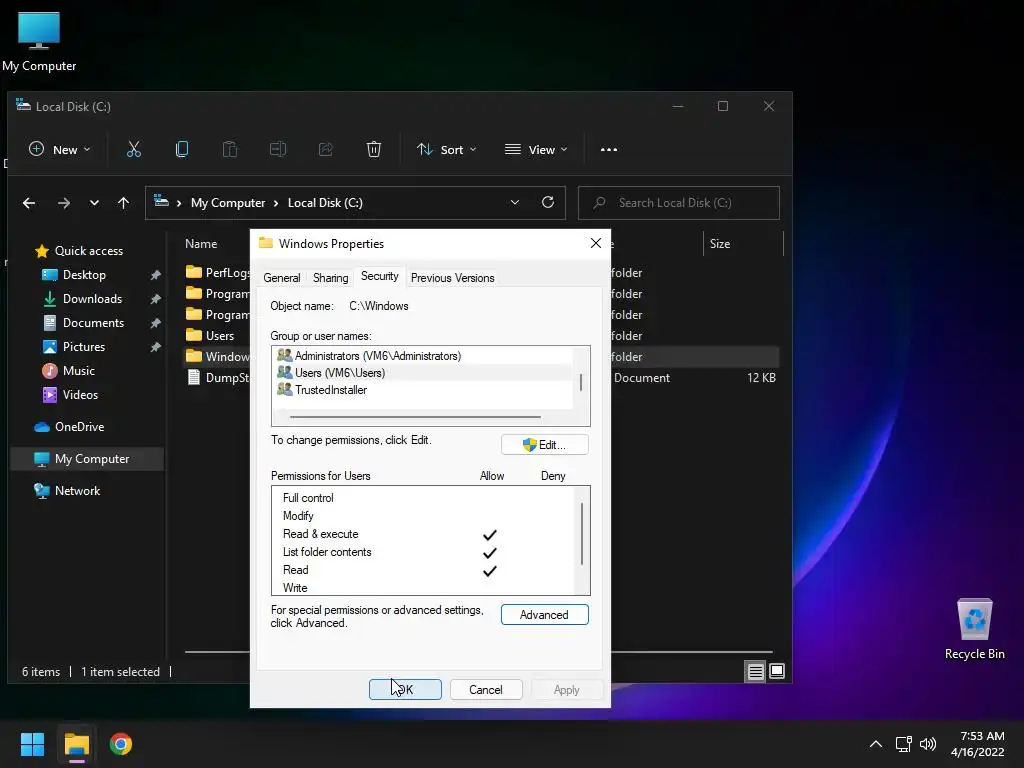The image size is (1024, 768).
Task: Select the PerfLogs folder icon
Action: tap(194, 272)
